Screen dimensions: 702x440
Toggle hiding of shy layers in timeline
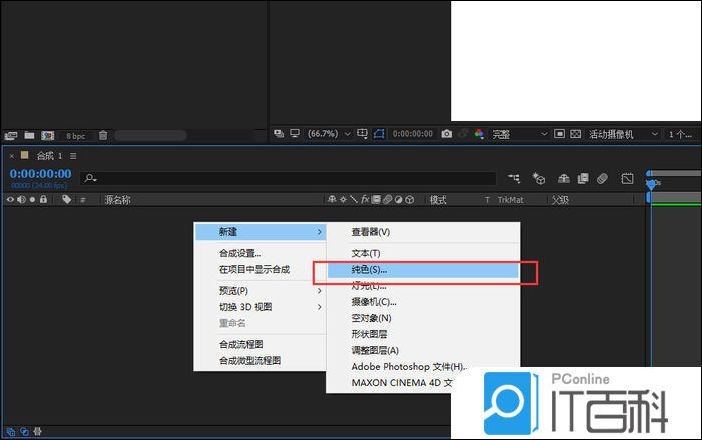(564, 179)
